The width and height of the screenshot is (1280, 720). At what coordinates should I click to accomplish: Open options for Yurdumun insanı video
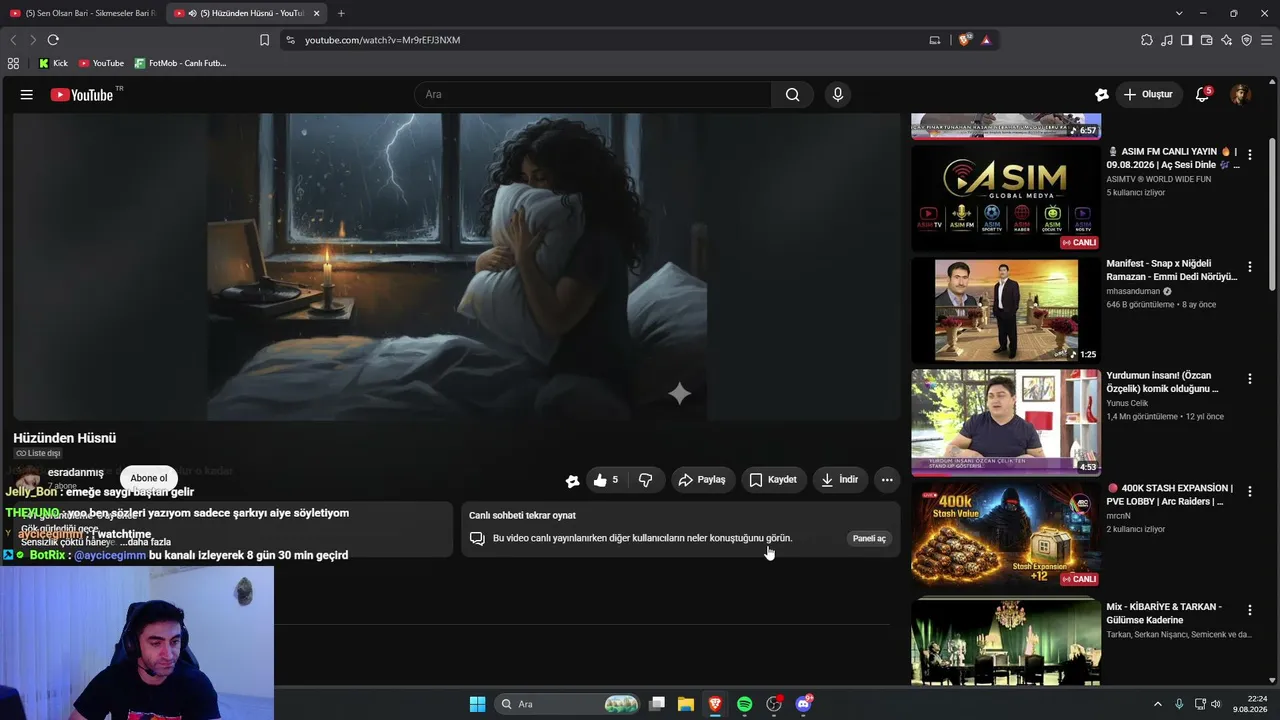tap(1249, 379)
